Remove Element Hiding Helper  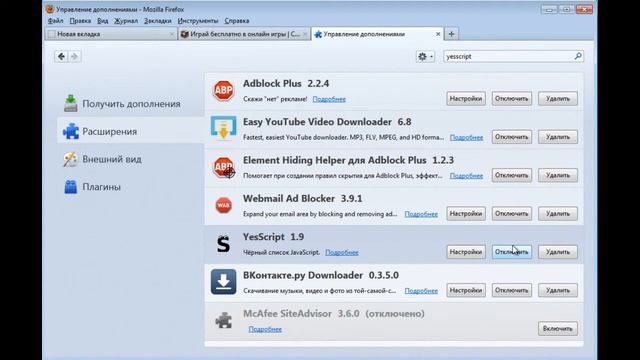pyautogui.click(x=558, y=175)
